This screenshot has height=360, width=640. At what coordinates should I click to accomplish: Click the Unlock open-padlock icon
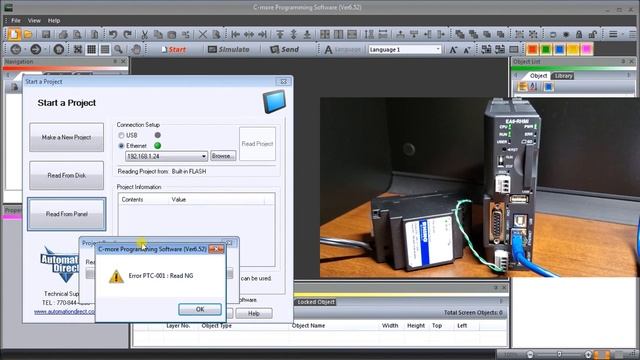click(592, 35)
